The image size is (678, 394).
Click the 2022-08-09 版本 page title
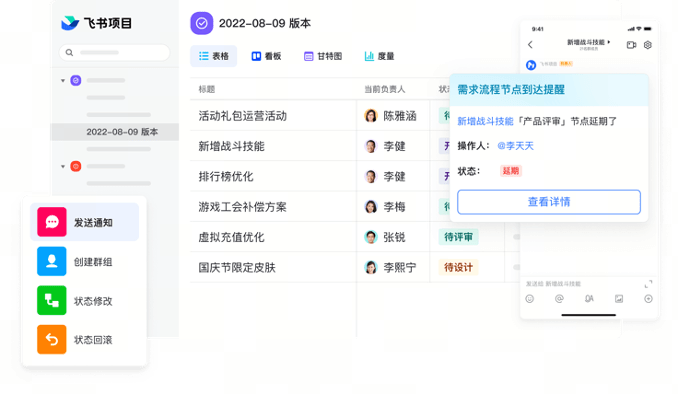(x=265, y=23)
